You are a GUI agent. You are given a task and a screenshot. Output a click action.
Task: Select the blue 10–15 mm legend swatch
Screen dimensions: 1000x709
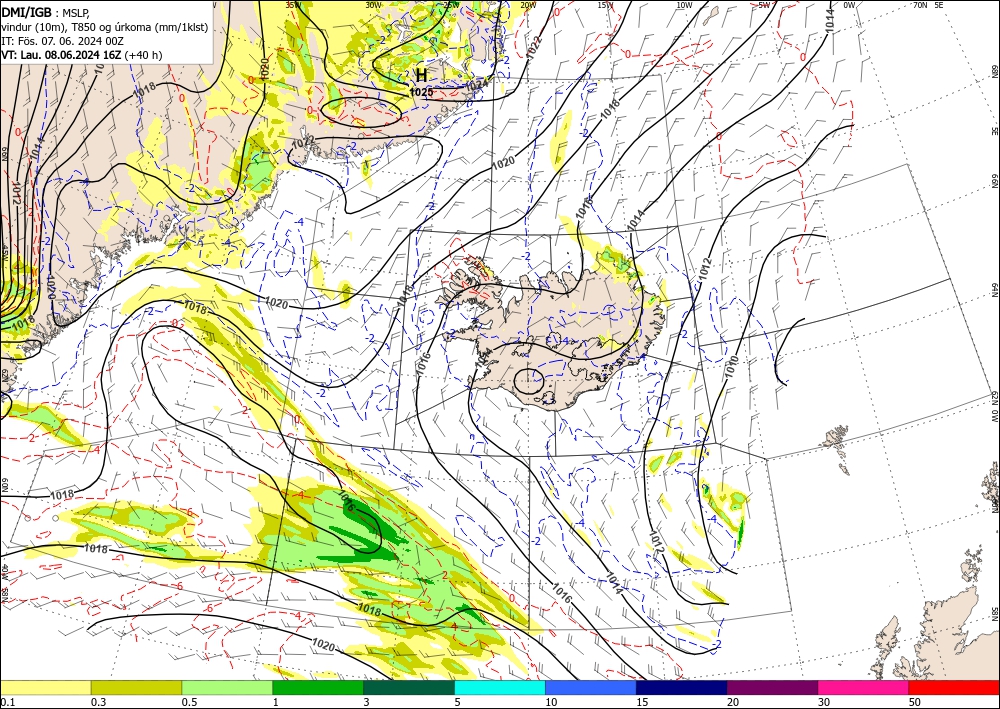tap(591, 687)
